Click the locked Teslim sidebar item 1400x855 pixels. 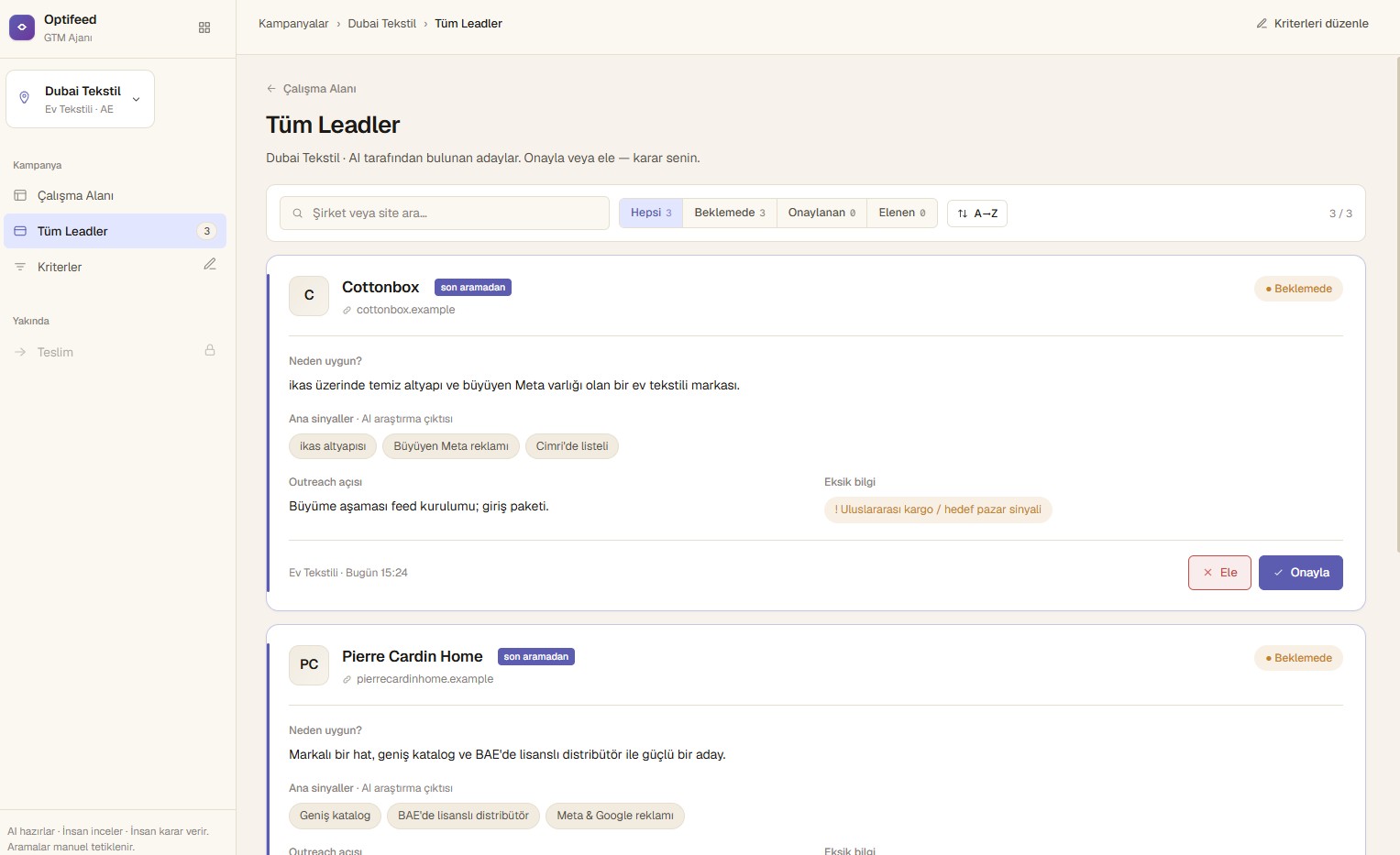coord(116,352)
